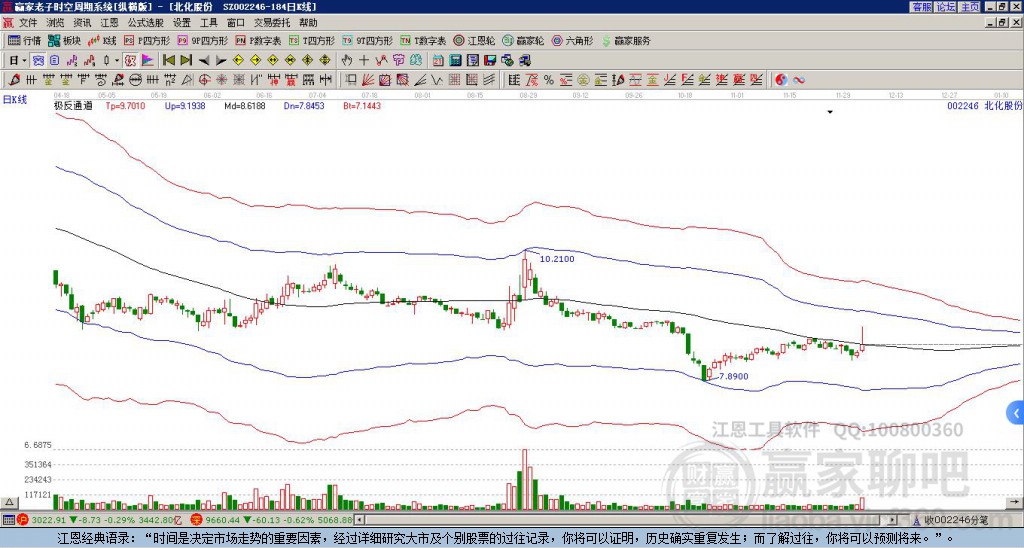
Task: Open the P四方形 tool
Action: click(147, 40)
